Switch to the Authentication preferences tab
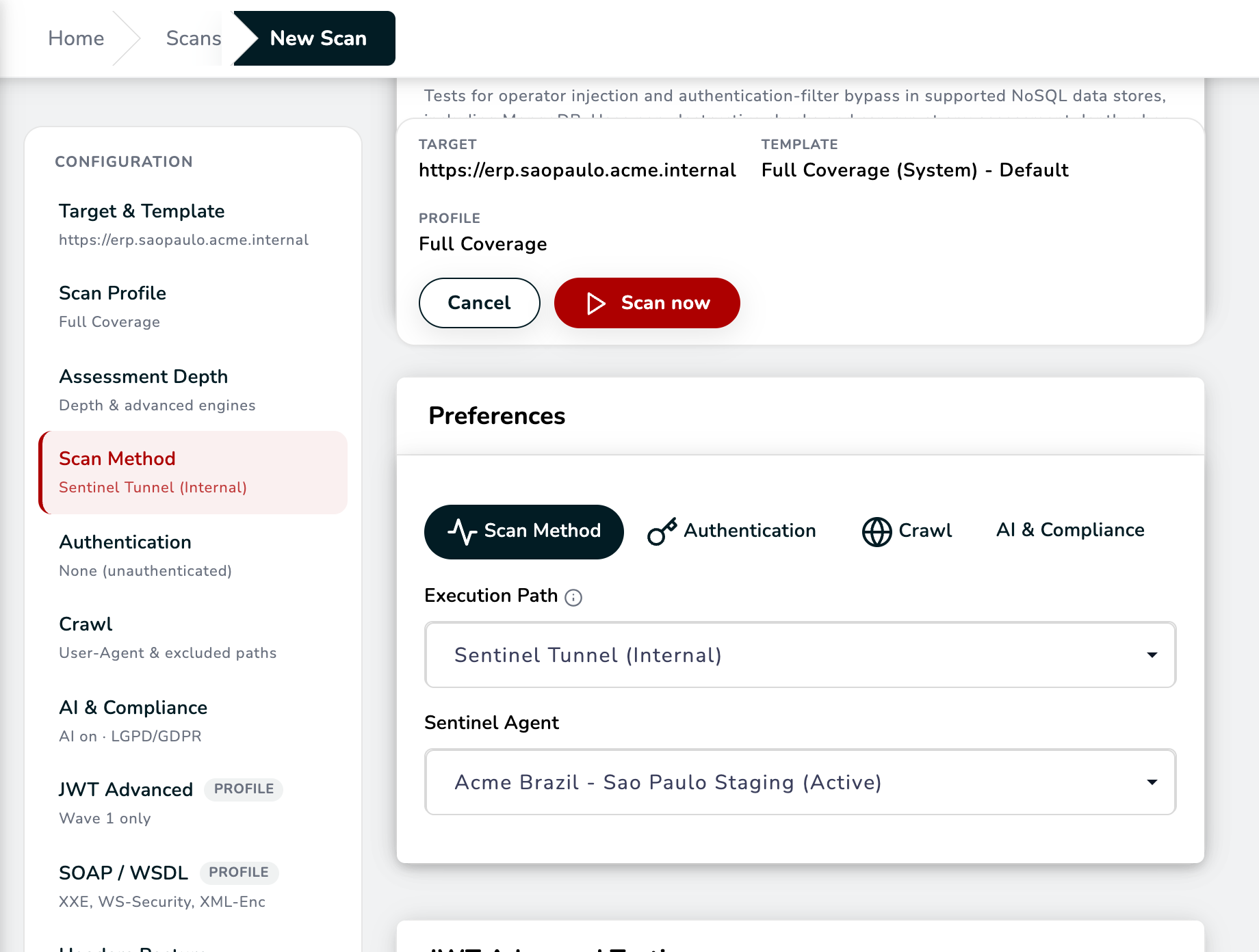The width and height of the screenshot is (1259, 952). [731, 531]
